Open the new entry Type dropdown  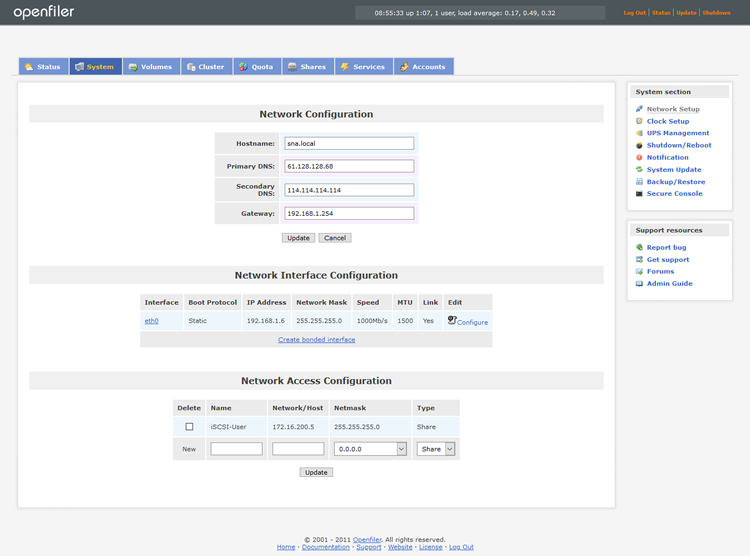(x=436, y=449)
